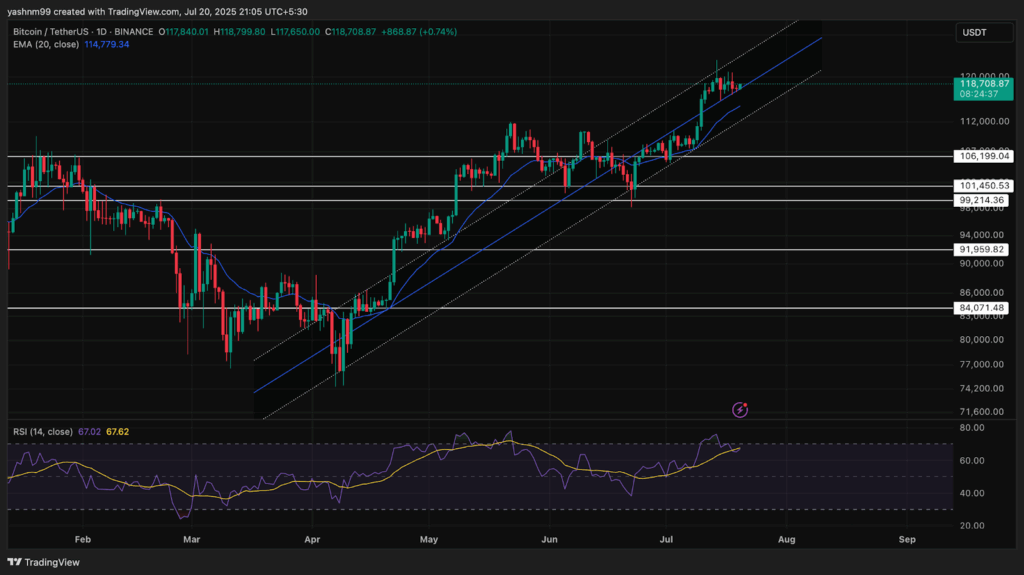Click the 84,071.48 horizontal line price label
Screen dimensions: 1024x575
pyautogui.click(x=982, y=308)
